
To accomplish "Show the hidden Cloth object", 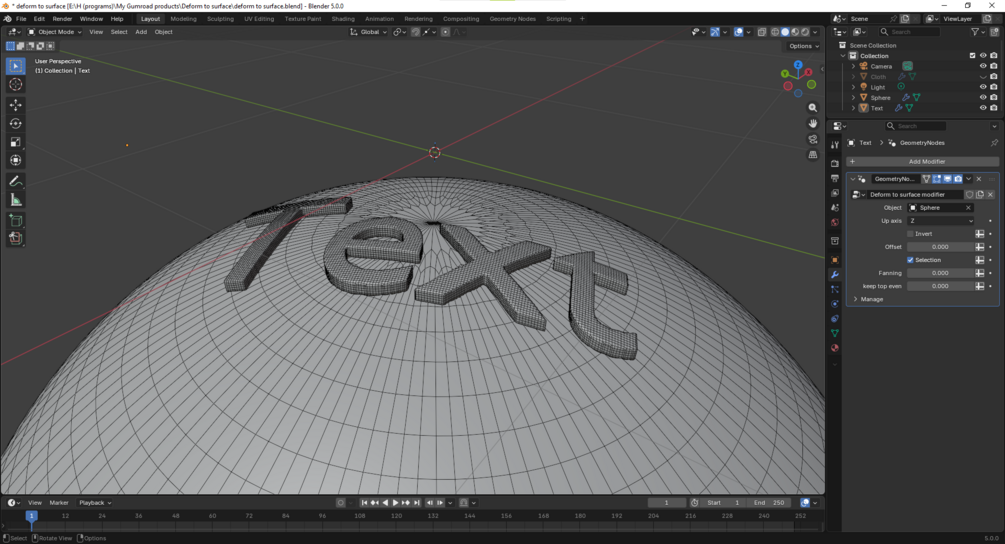I will click(x=983, y=77).
